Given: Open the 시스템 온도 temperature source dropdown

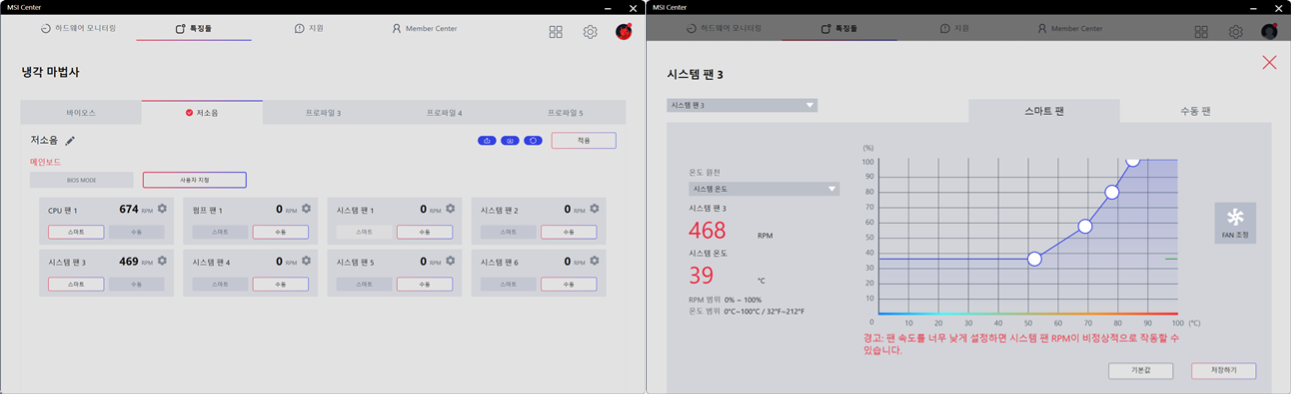Looking at the screenshot, I should (764, 188).
